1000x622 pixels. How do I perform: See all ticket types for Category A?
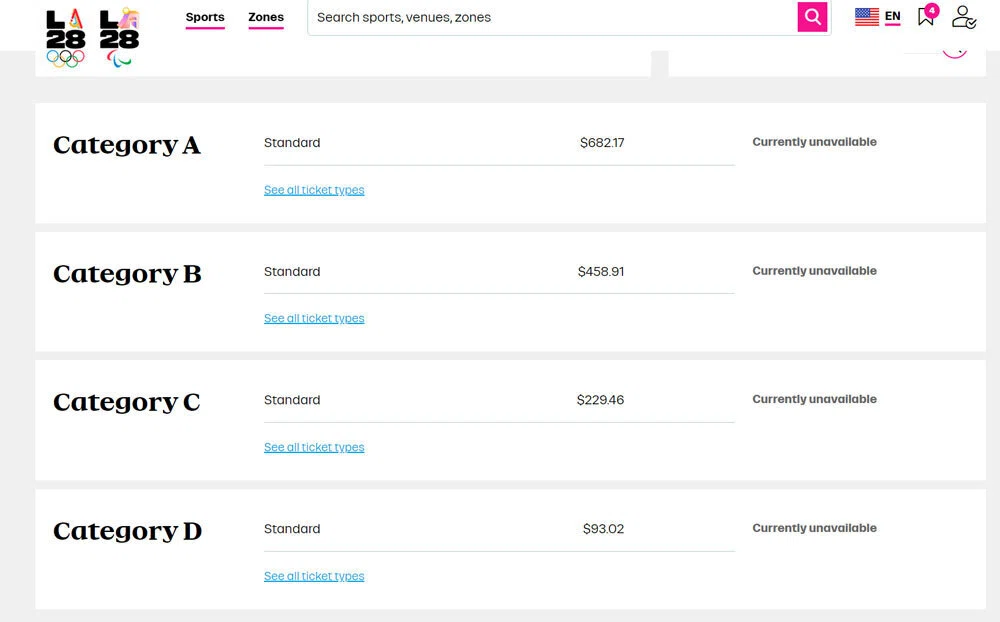click(x=314, y=190)
